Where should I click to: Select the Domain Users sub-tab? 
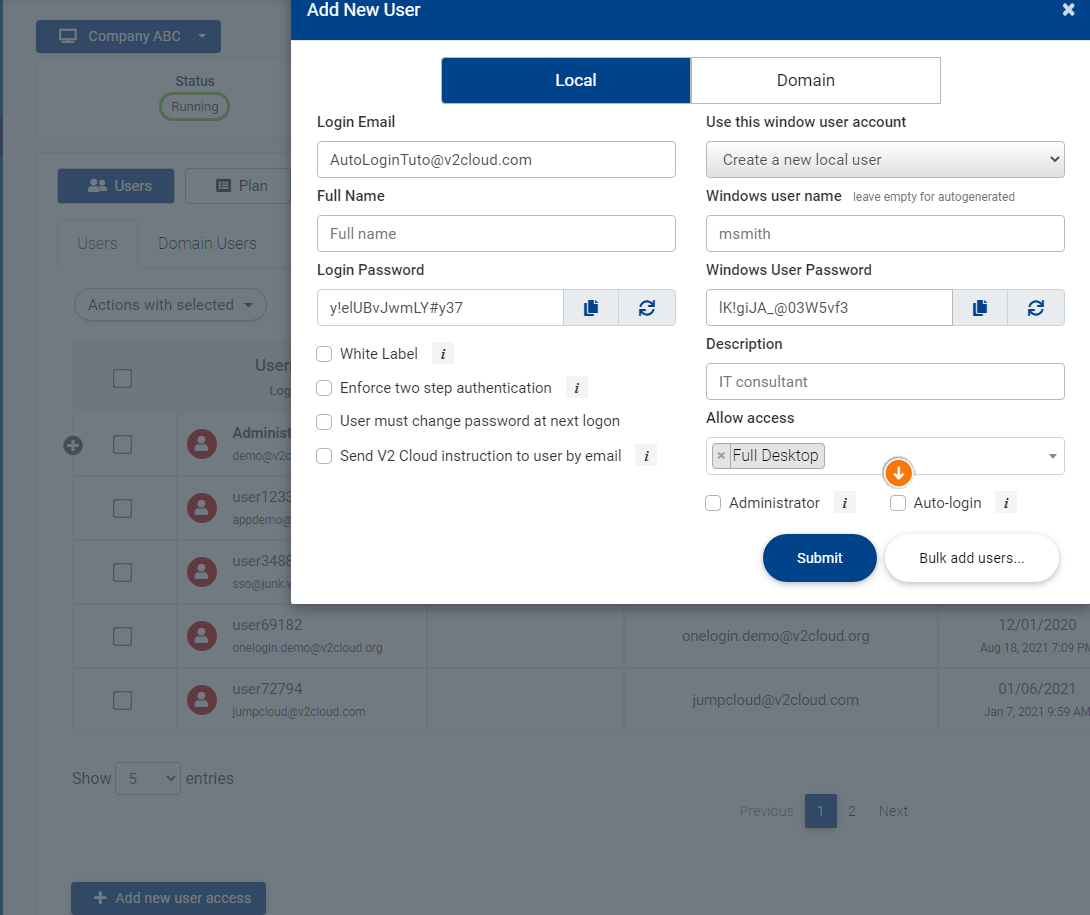pyautogui.click(x=207, y=243)
